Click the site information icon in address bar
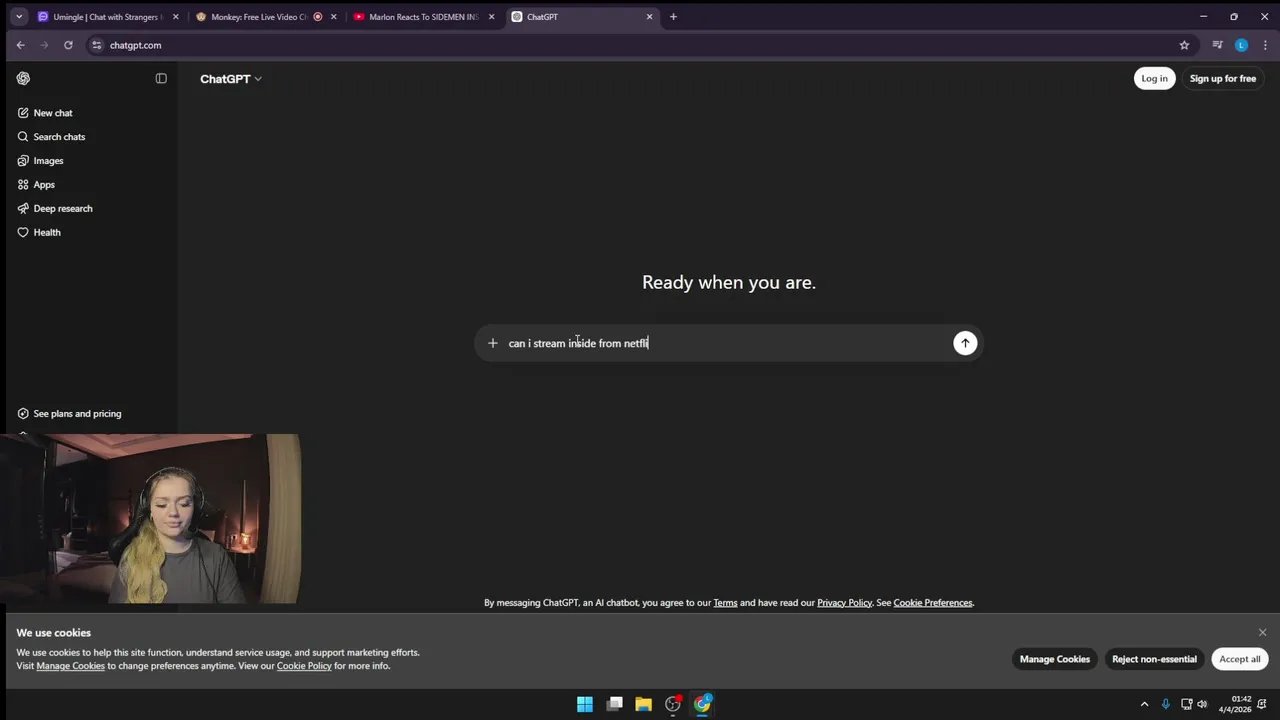Screen dimensions: 1280x720 tap(97, 45)
